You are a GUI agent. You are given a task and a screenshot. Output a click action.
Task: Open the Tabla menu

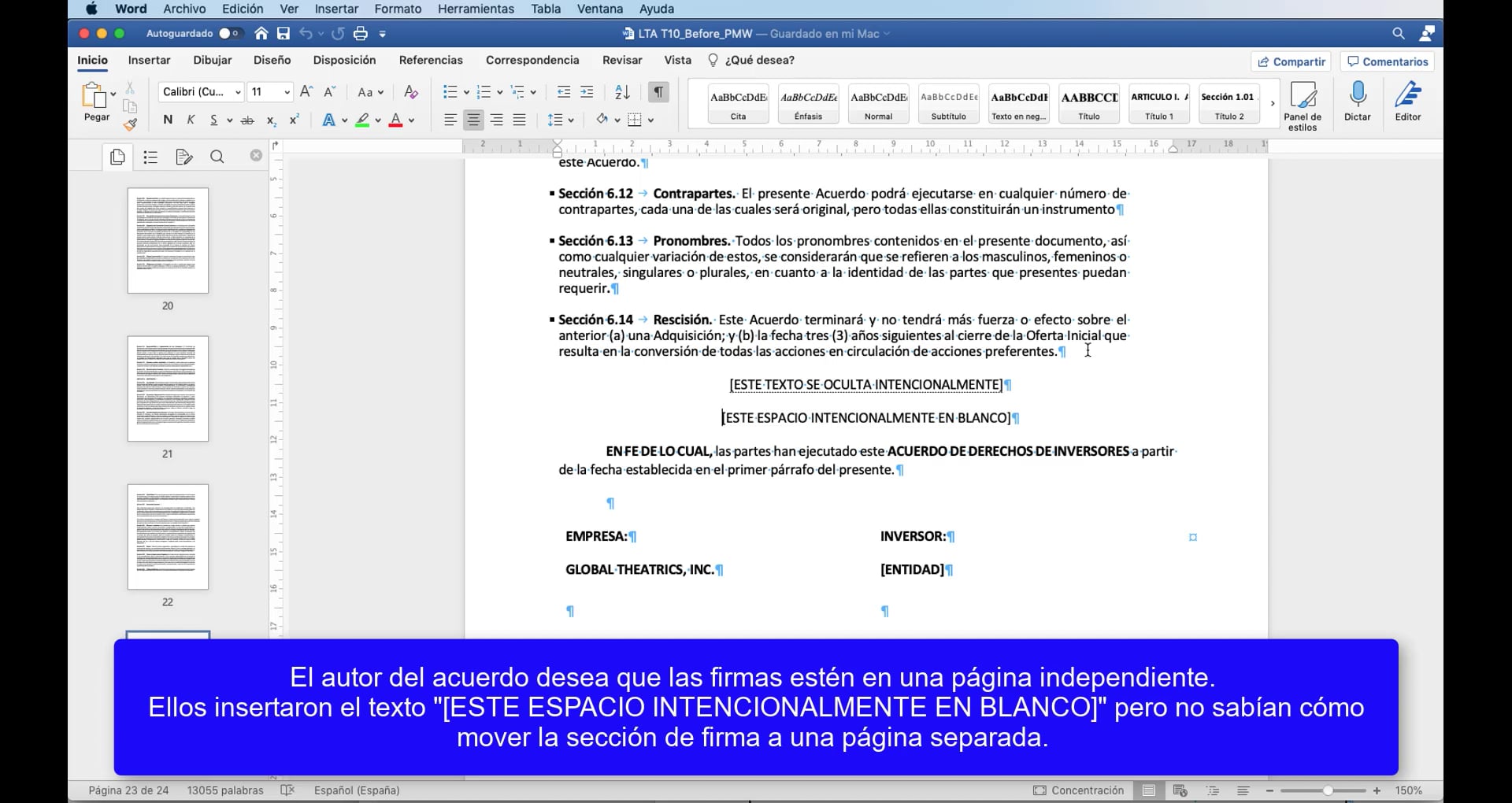545,9
